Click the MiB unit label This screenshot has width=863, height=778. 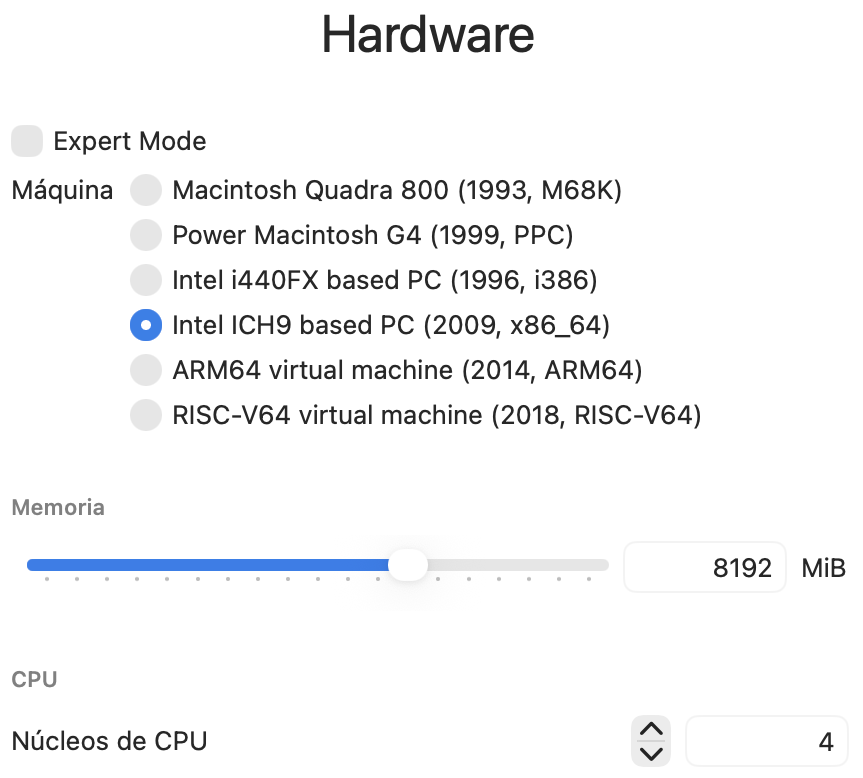824,568
